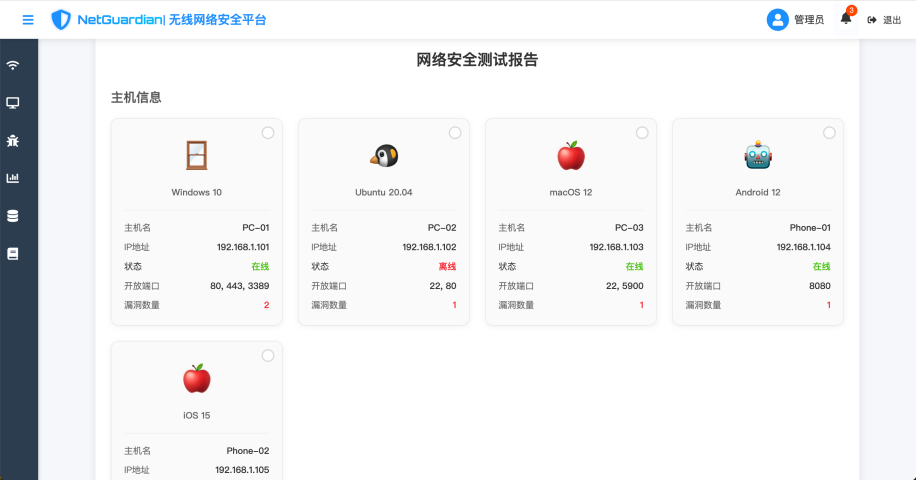Open the bar chart sidebar icon
This screenshot has height=480, width=916.
point(13,178)
